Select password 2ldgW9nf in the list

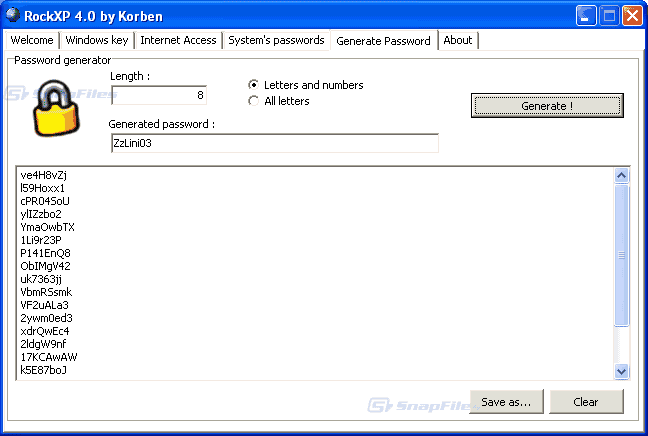[x=43, y=344]
